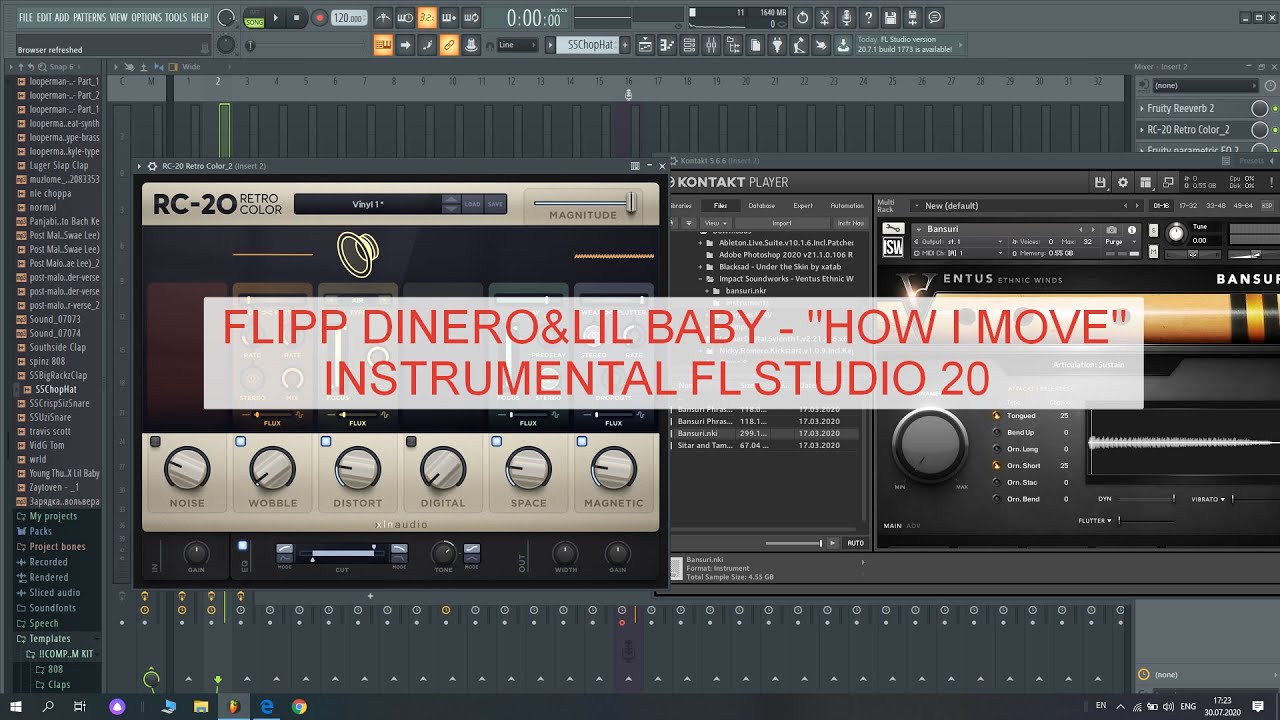Screen dimensions: 1280x720
Task: Open the mixer view icon
Action: (x=711, y=45)
